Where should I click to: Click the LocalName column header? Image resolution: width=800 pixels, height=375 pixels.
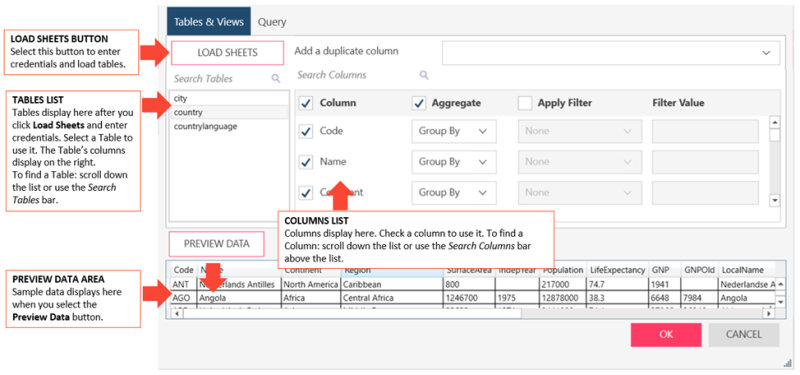coord(747,270)
